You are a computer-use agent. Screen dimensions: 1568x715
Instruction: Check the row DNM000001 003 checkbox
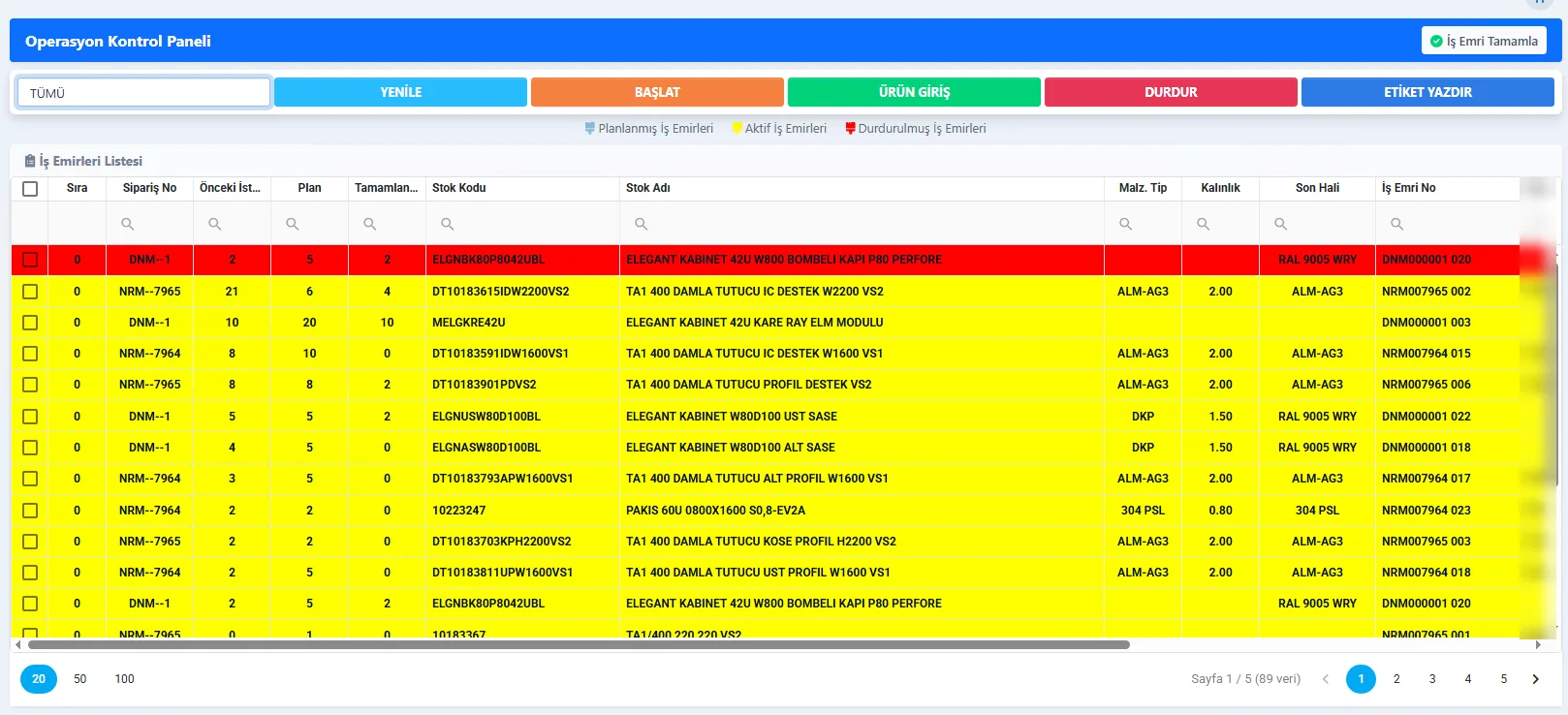pyautogui.click(x=30, y=323)
